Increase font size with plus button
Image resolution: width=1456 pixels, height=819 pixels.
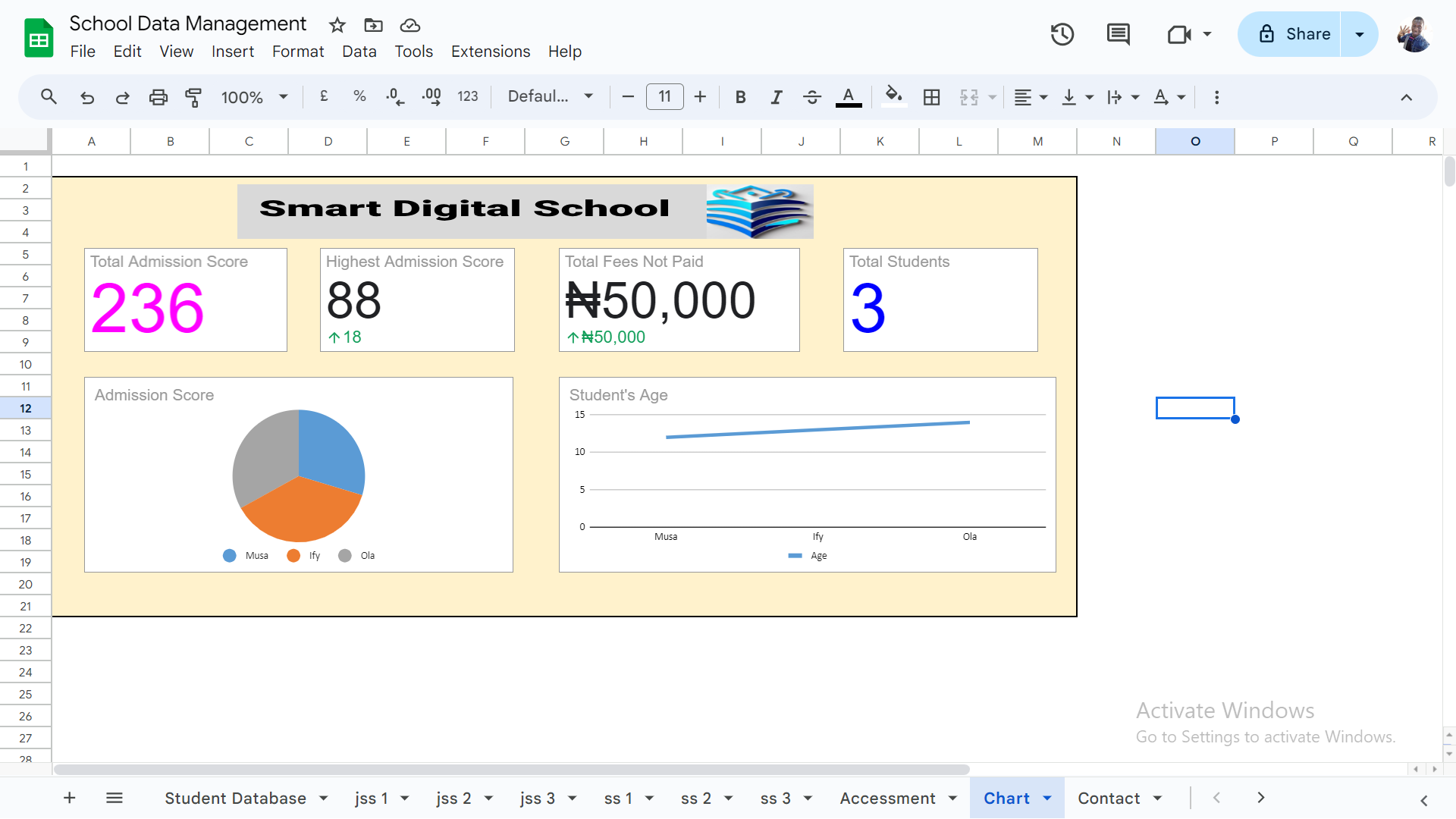pos(700,97)
